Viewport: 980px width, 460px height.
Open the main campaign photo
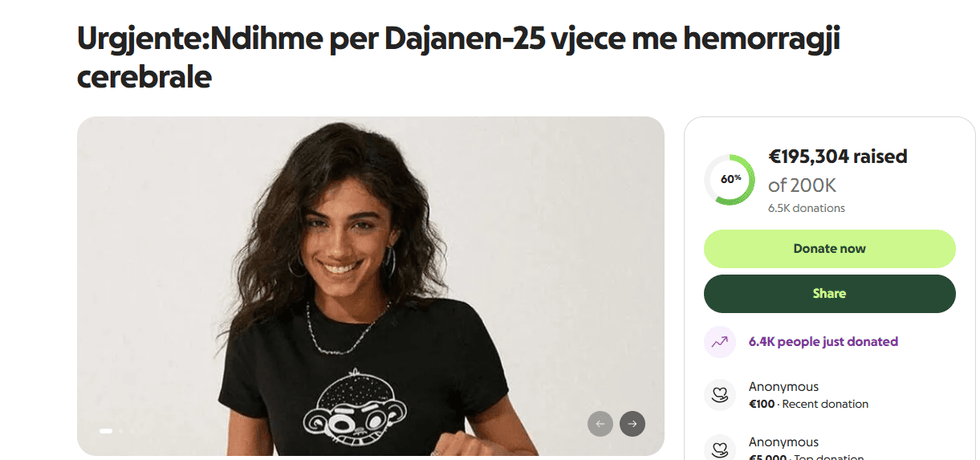(371, 286)
